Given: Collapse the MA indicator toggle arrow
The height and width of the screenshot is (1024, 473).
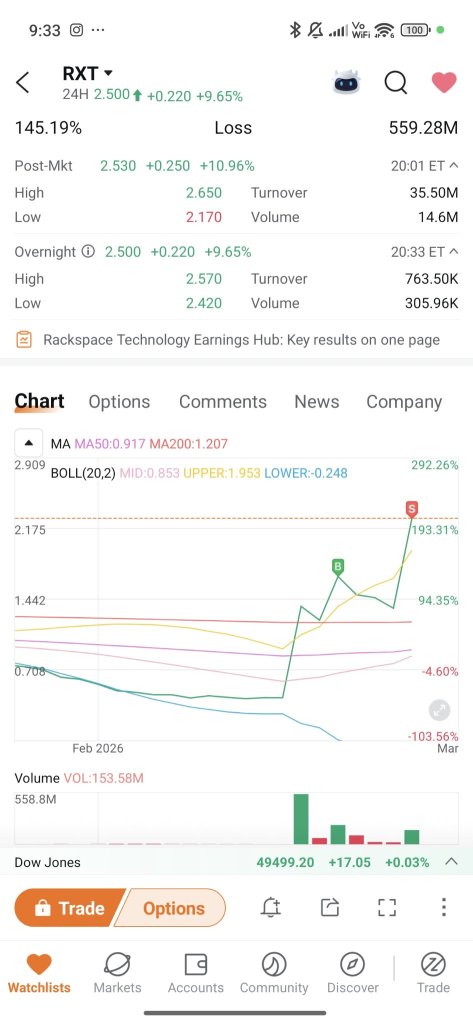Looking at the screenshot, I should [x=29, y=443].
